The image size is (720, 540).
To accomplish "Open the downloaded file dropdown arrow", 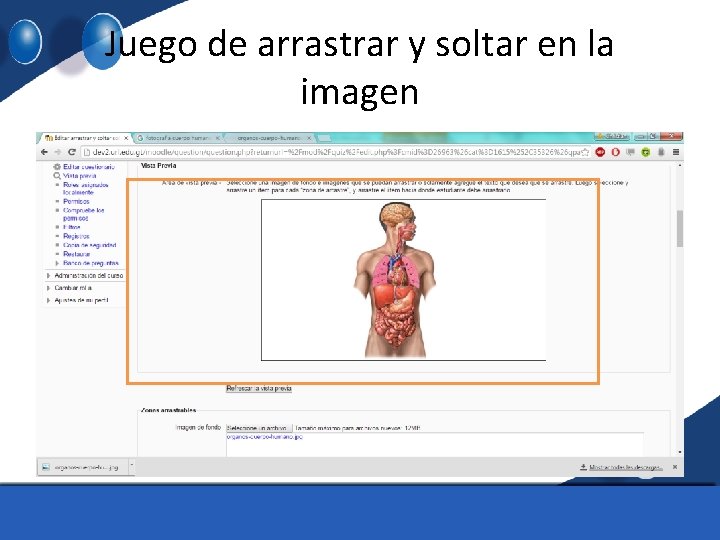I will [x=131, y=465].
